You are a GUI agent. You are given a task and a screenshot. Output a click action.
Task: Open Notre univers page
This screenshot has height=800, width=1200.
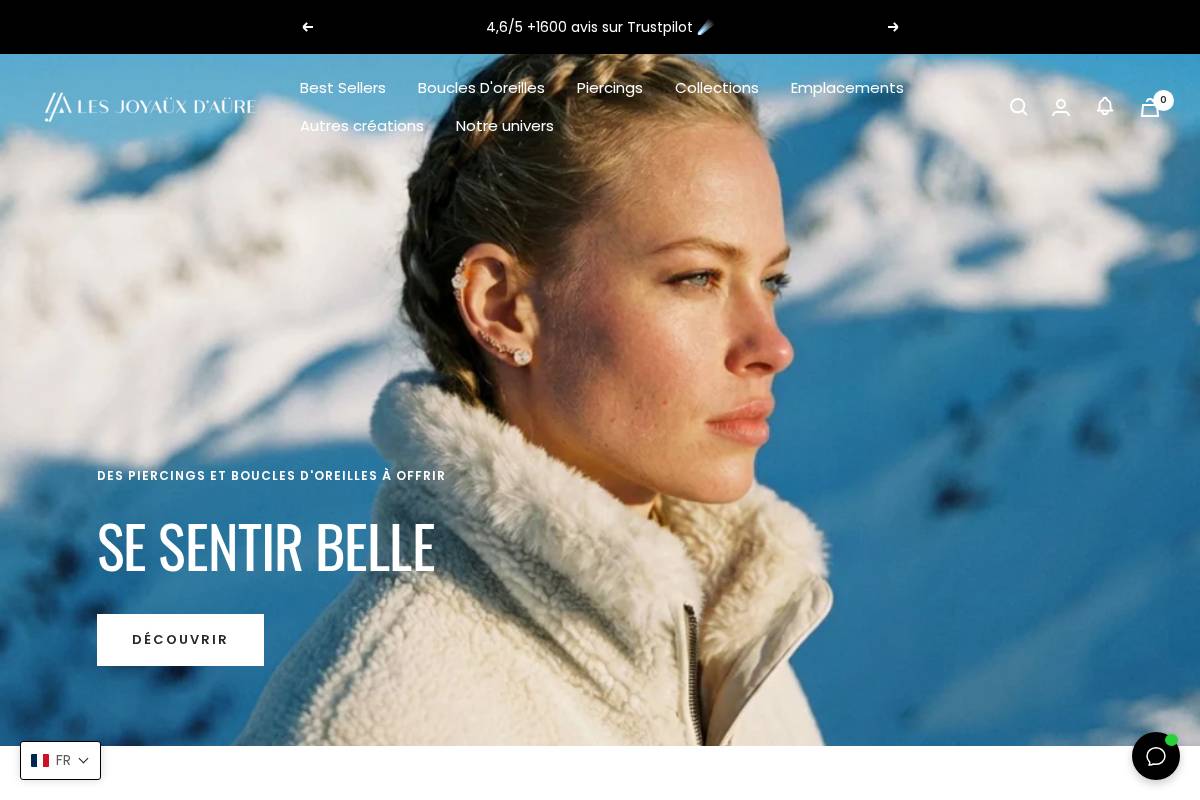click(505, 126)
